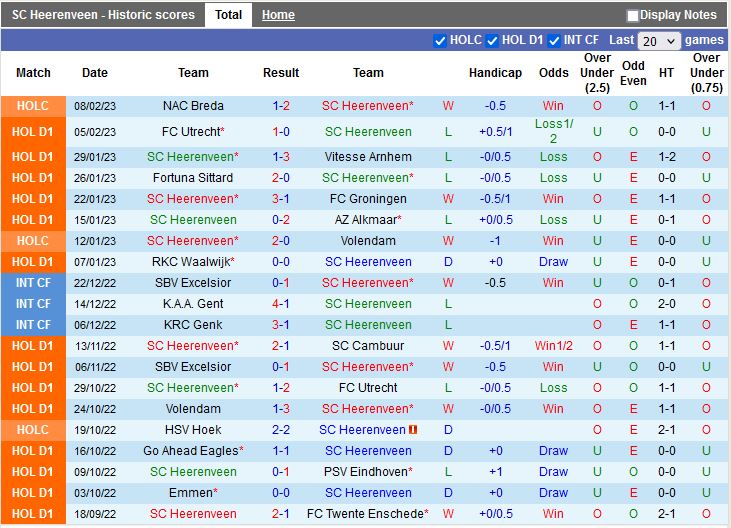Click the 3-1 result of KRC Genk match
Image resolution: width=731 pixels, height=528 pixels.
pos(281,325)
